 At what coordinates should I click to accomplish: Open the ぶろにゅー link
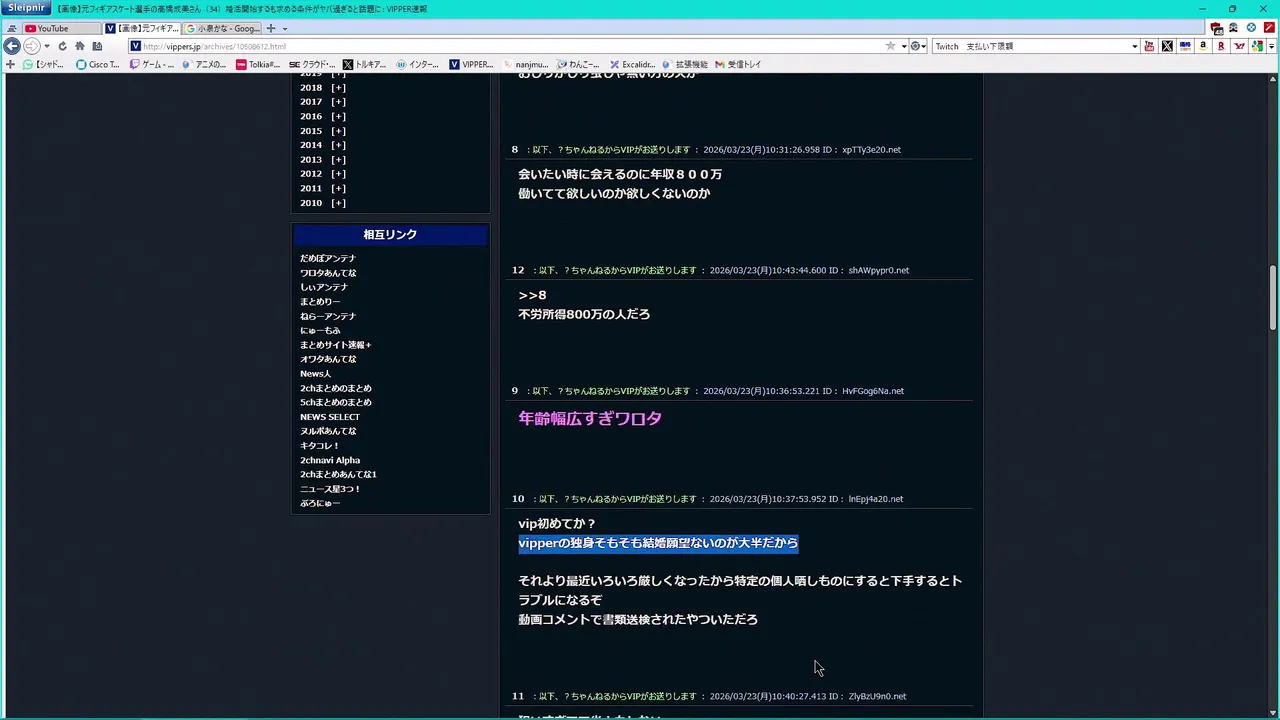click(320, 503)
